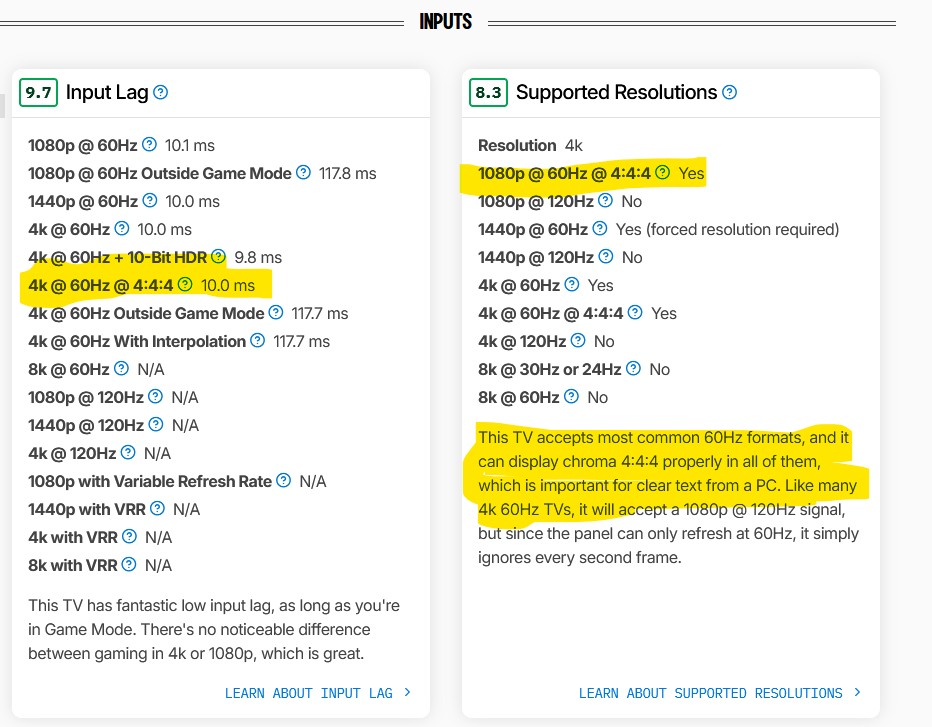Open Learn About Supported Resolutions link

(x=720, y=692)
